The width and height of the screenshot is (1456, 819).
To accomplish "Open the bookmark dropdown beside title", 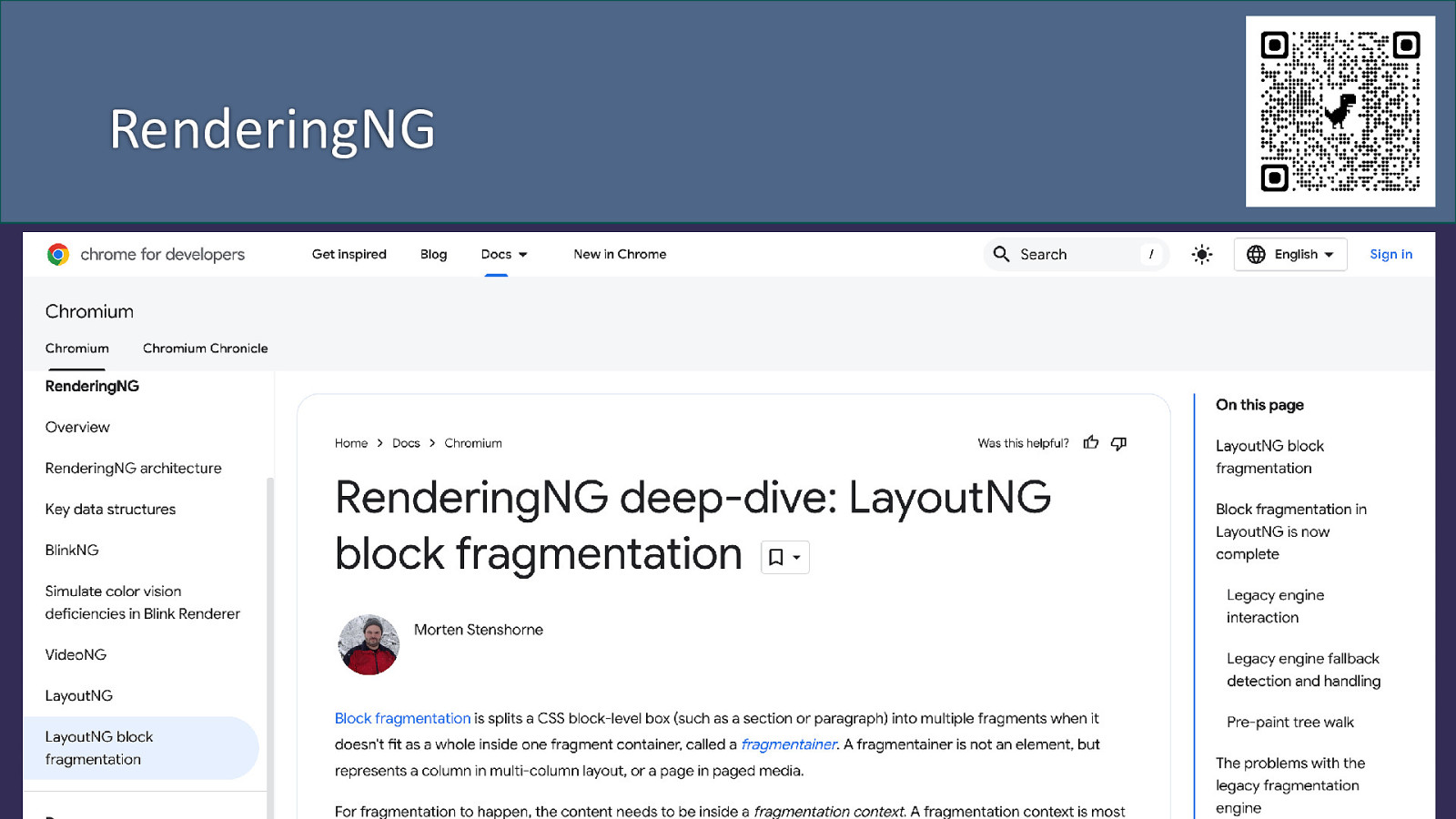I will coord(785,557).
